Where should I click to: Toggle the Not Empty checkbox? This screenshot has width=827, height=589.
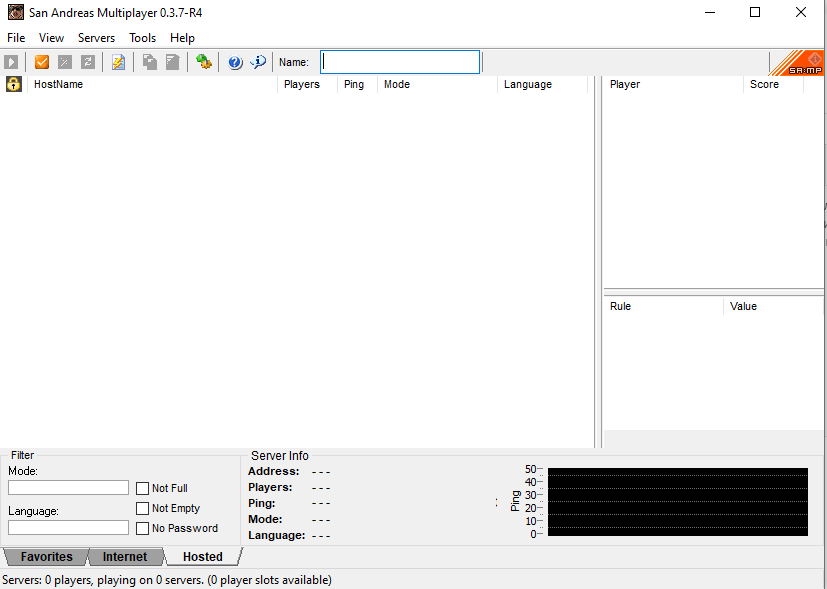tap(143, 508)
